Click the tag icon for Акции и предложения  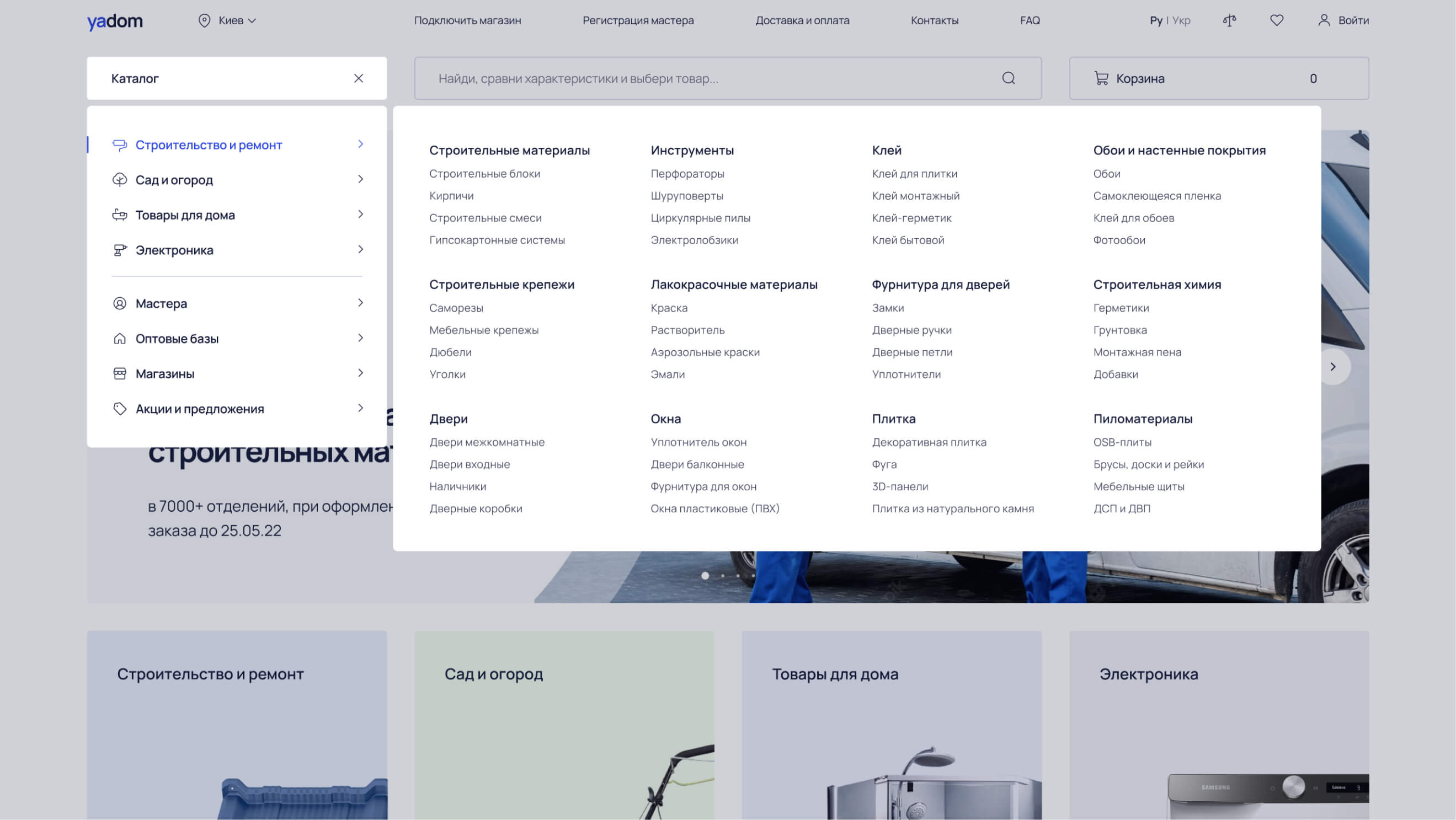(119, 408)
